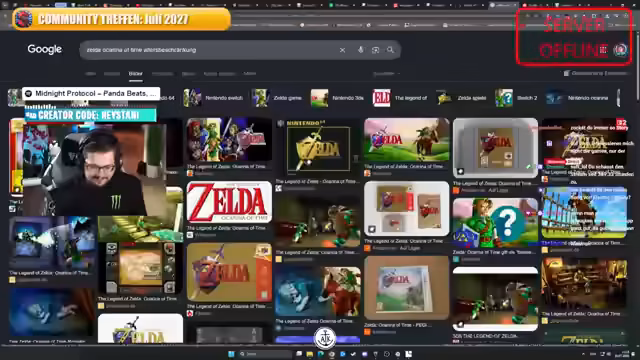Go to Google homepage via logo
Viewport: 640px width, 360px height.
pyautogui.click(x=44, y=49)
